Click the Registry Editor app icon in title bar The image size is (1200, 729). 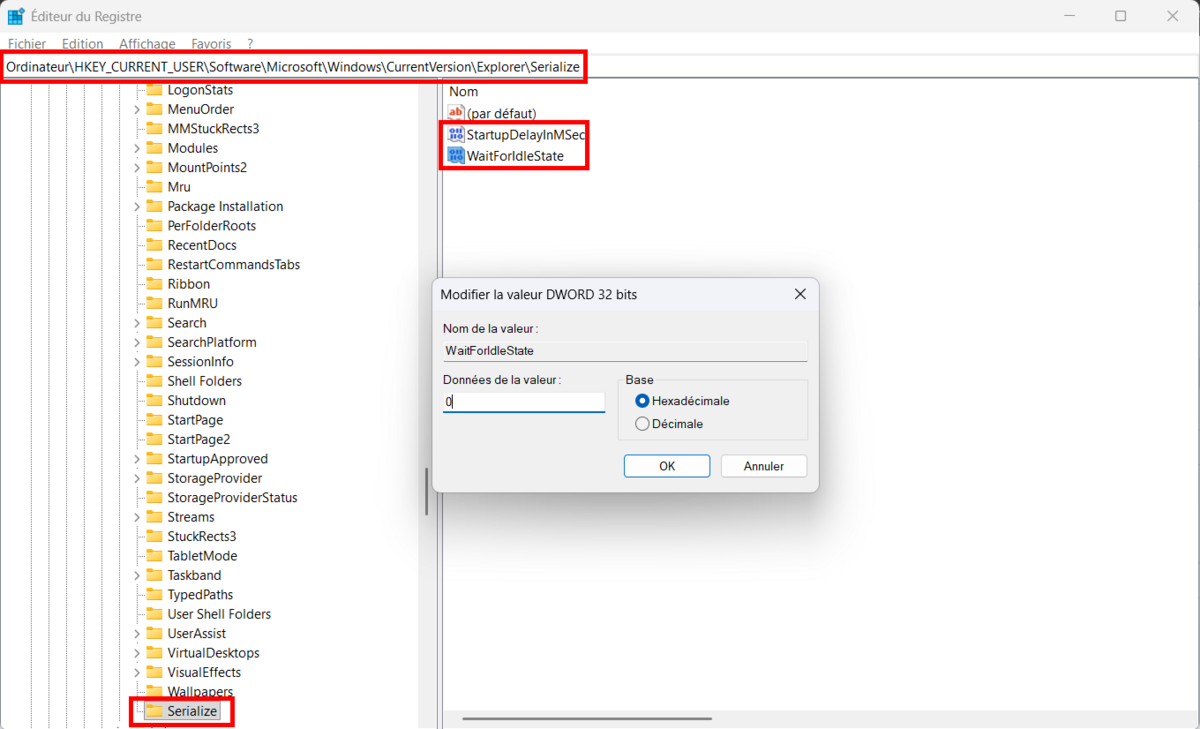[x=16, y=16]
